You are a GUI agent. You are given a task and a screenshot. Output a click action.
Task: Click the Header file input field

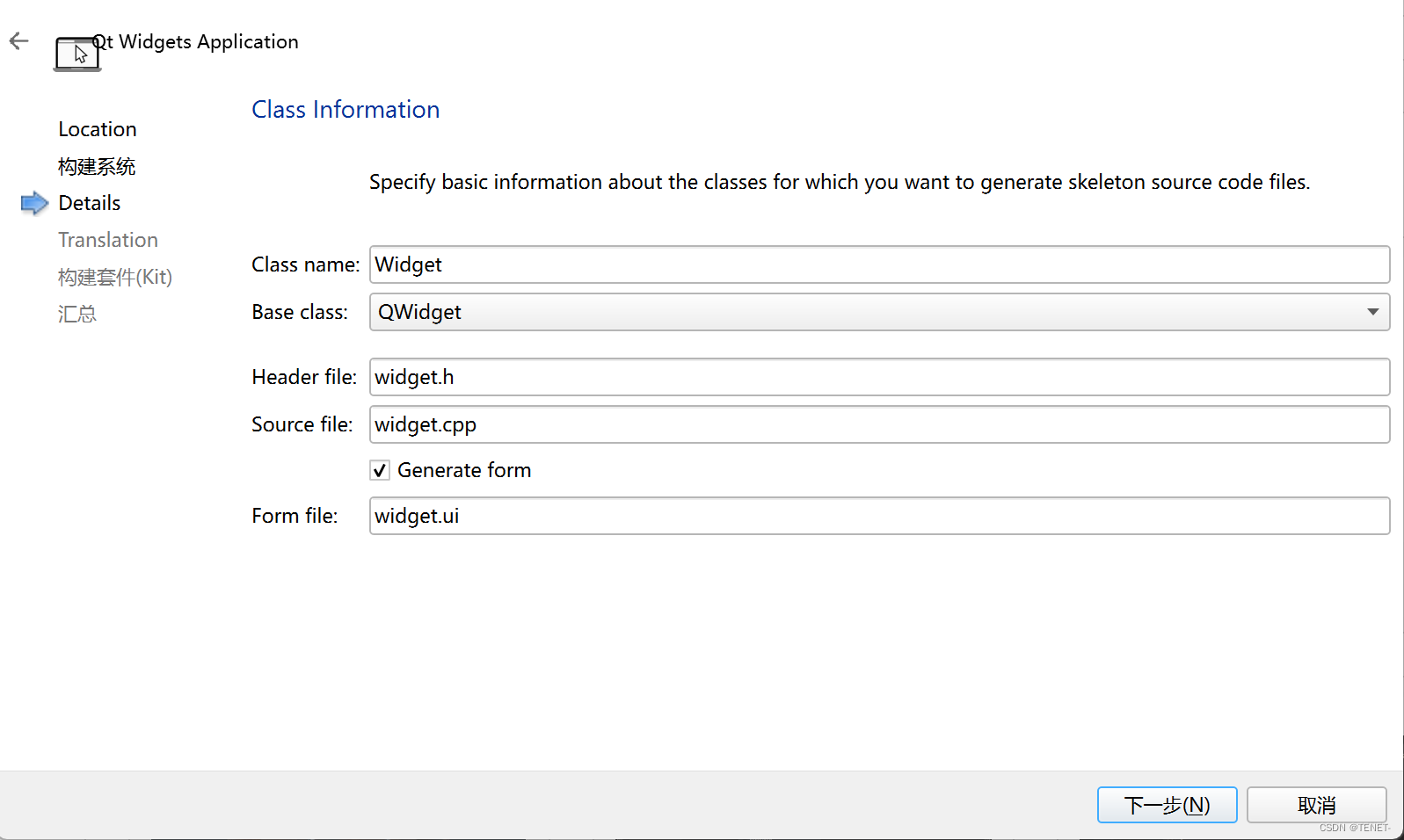(879, 377)
